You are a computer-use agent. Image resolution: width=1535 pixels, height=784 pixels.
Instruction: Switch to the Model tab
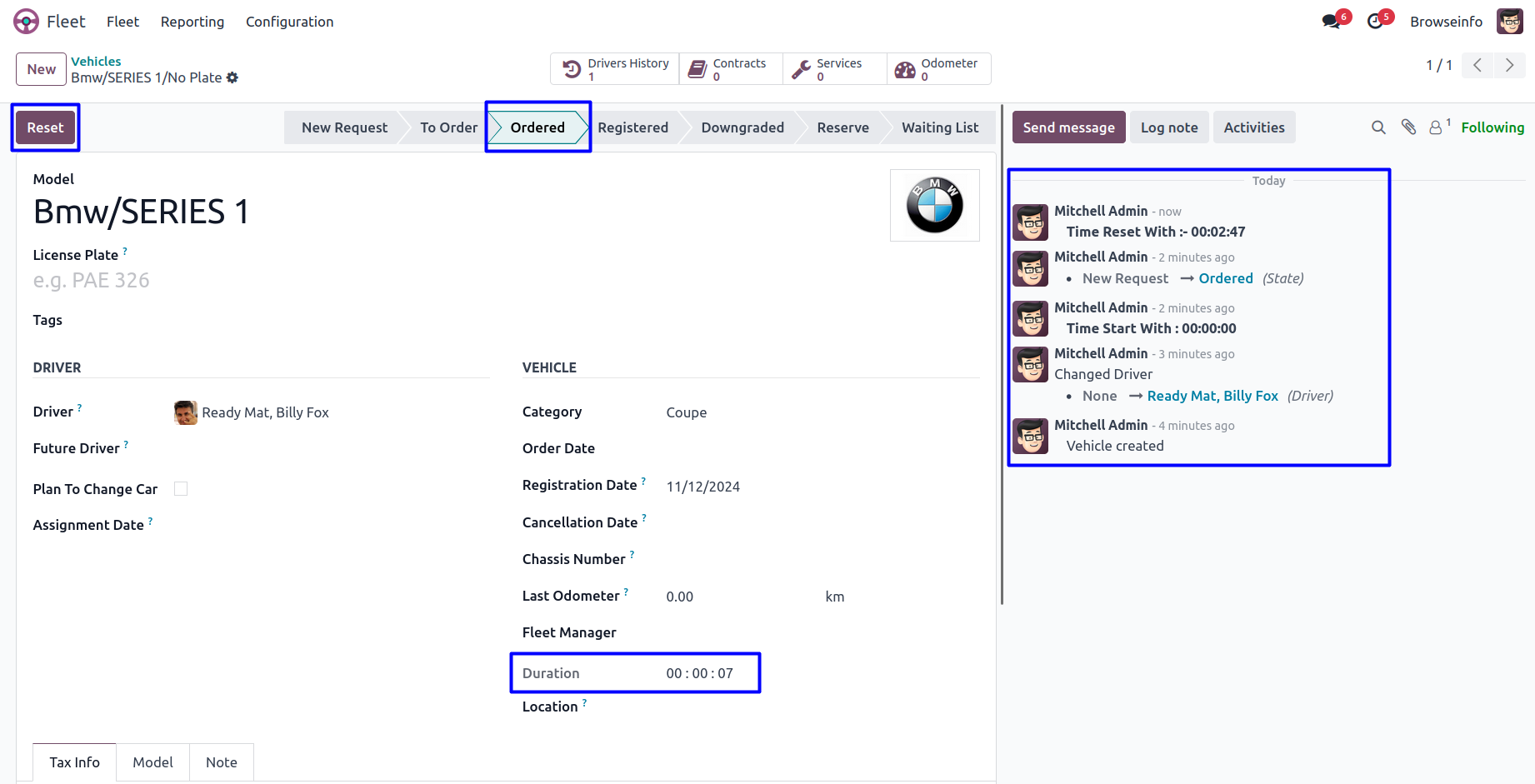pyautogui.click(x=153, y=762)
